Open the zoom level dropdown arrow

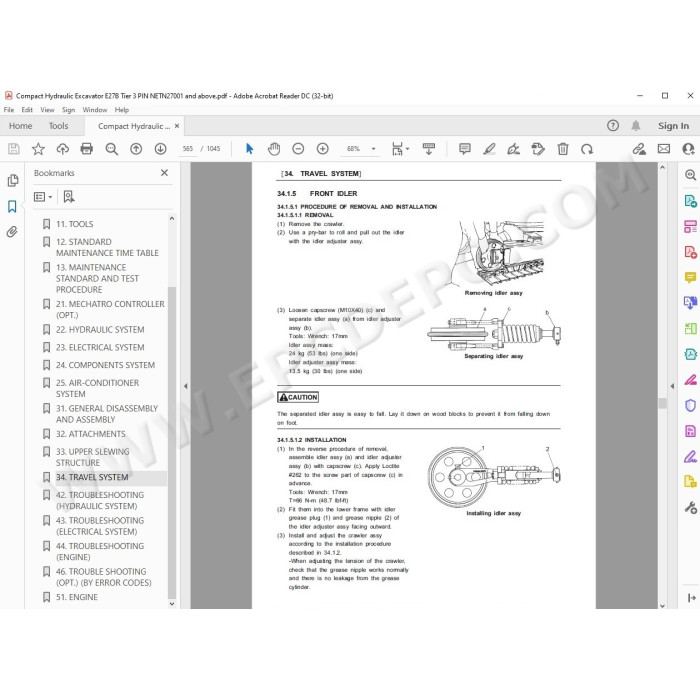[x=374, y=149]
